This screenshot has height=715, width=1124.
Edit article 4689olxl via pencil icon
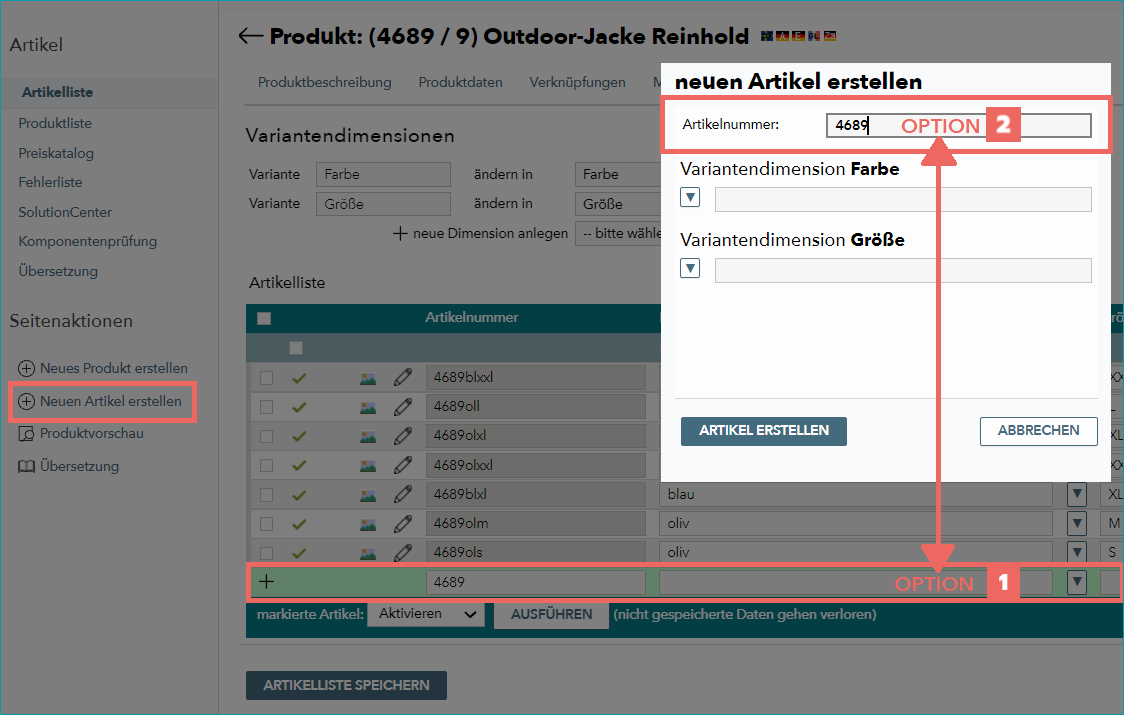(x=403, y=436)
